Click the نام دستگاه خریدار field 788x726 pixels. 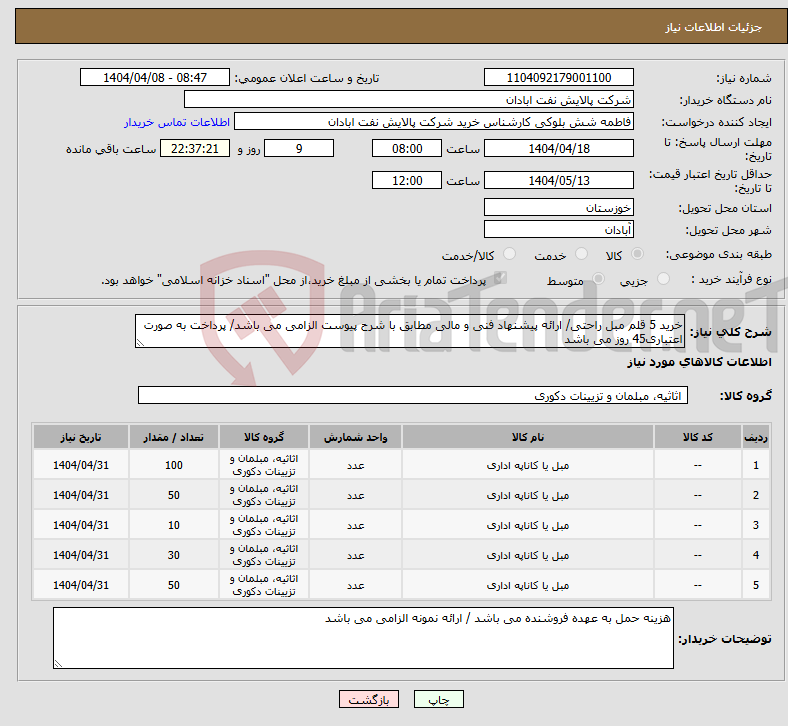409,99
